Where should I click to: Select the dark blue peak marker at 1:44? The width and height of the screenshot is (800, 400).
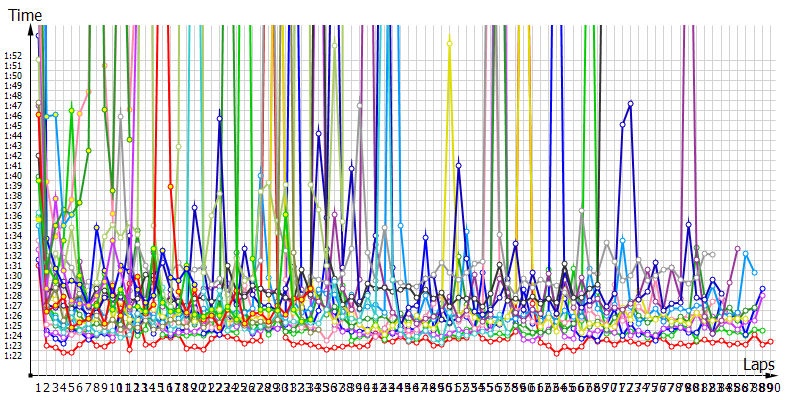click(318, 133)
